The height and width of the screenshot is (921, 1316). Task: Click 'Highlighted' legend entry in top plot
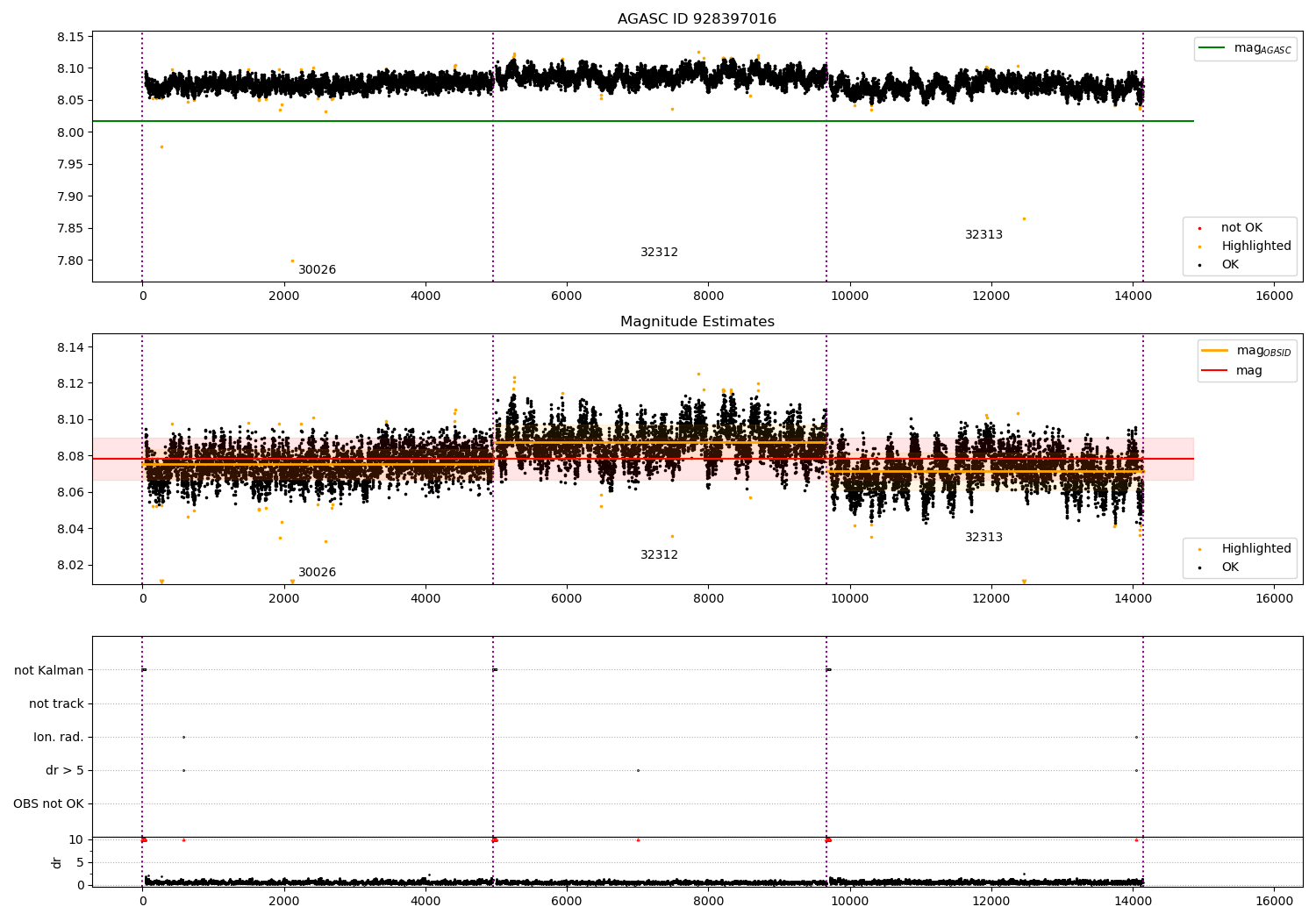tap(1255, 246)
